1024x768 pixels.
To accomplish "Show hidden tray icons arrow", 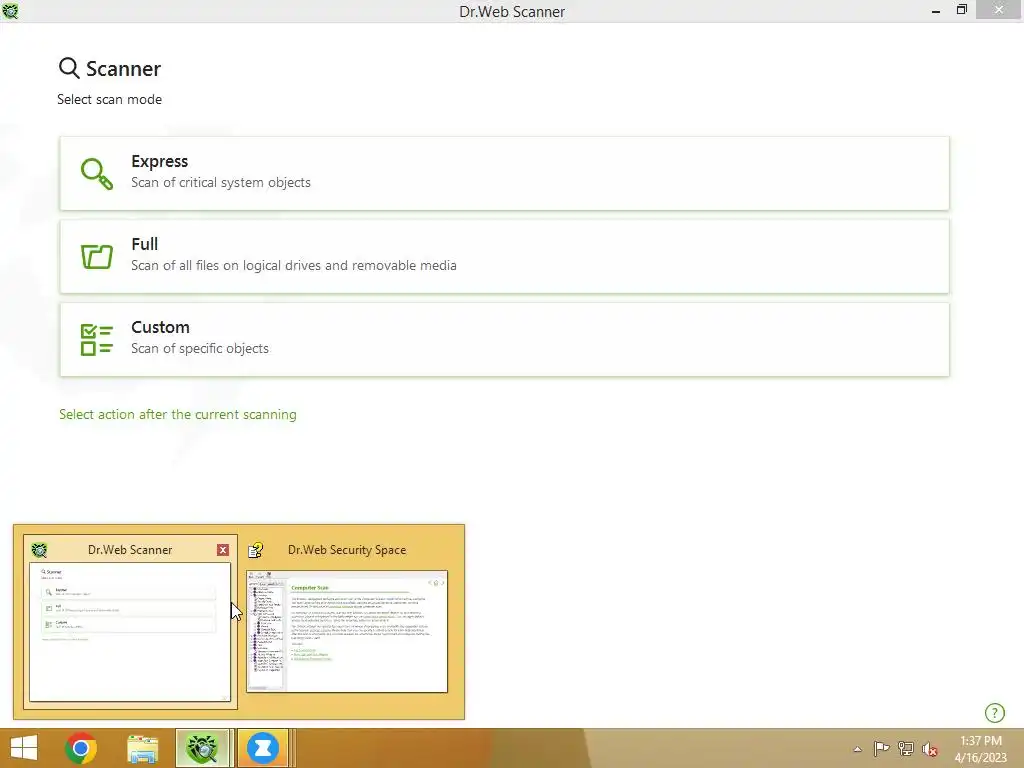I will (857, 749).
